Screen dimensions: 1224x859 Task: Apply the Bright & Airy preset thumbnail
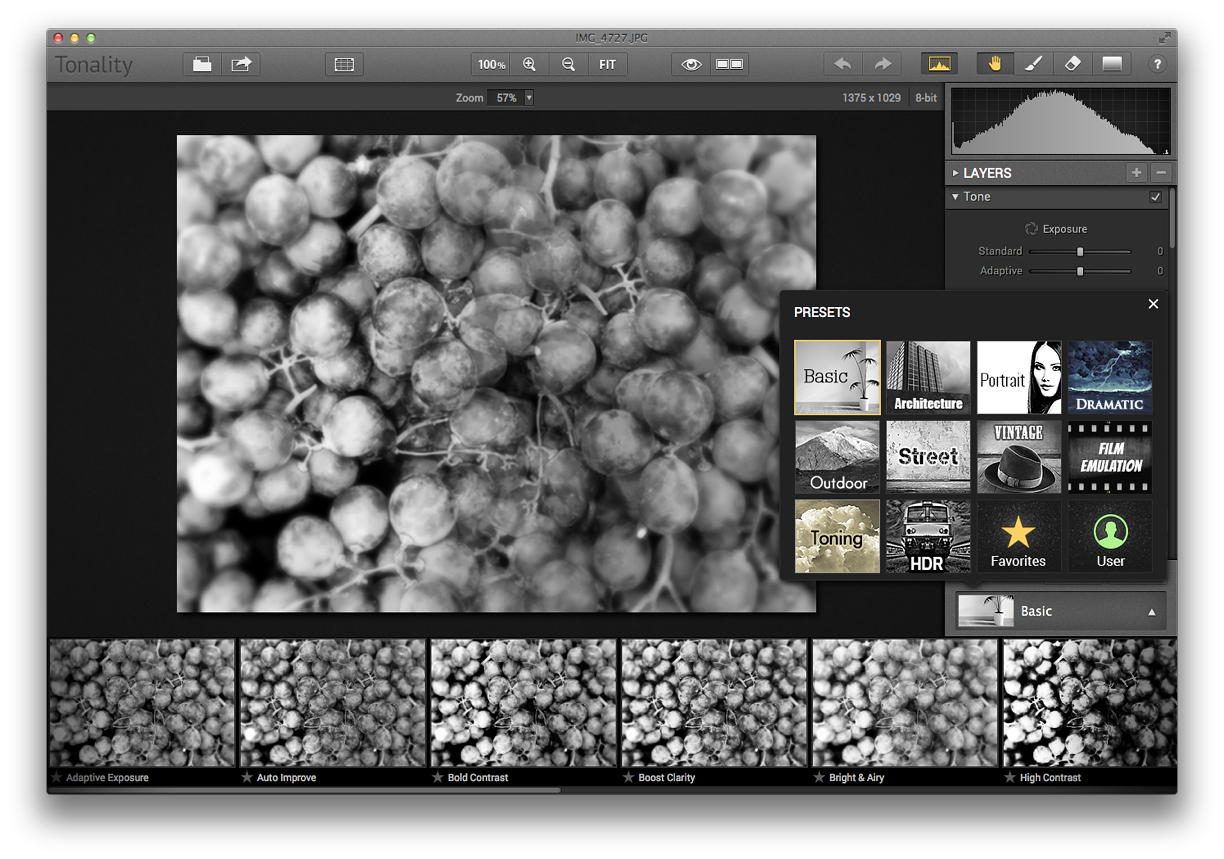pos(905,703)
